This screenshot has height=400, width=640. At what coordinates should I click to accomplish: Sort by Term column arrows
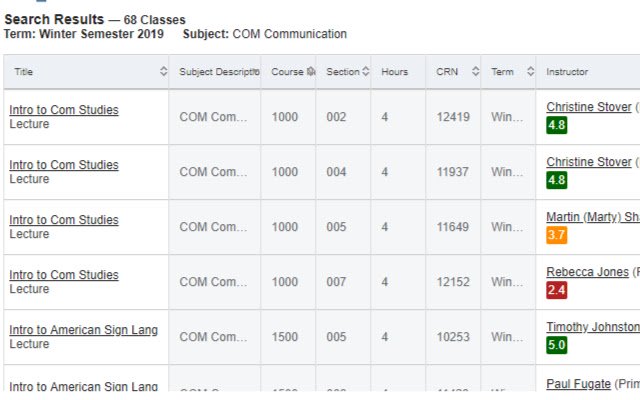[x=530, y=71]
